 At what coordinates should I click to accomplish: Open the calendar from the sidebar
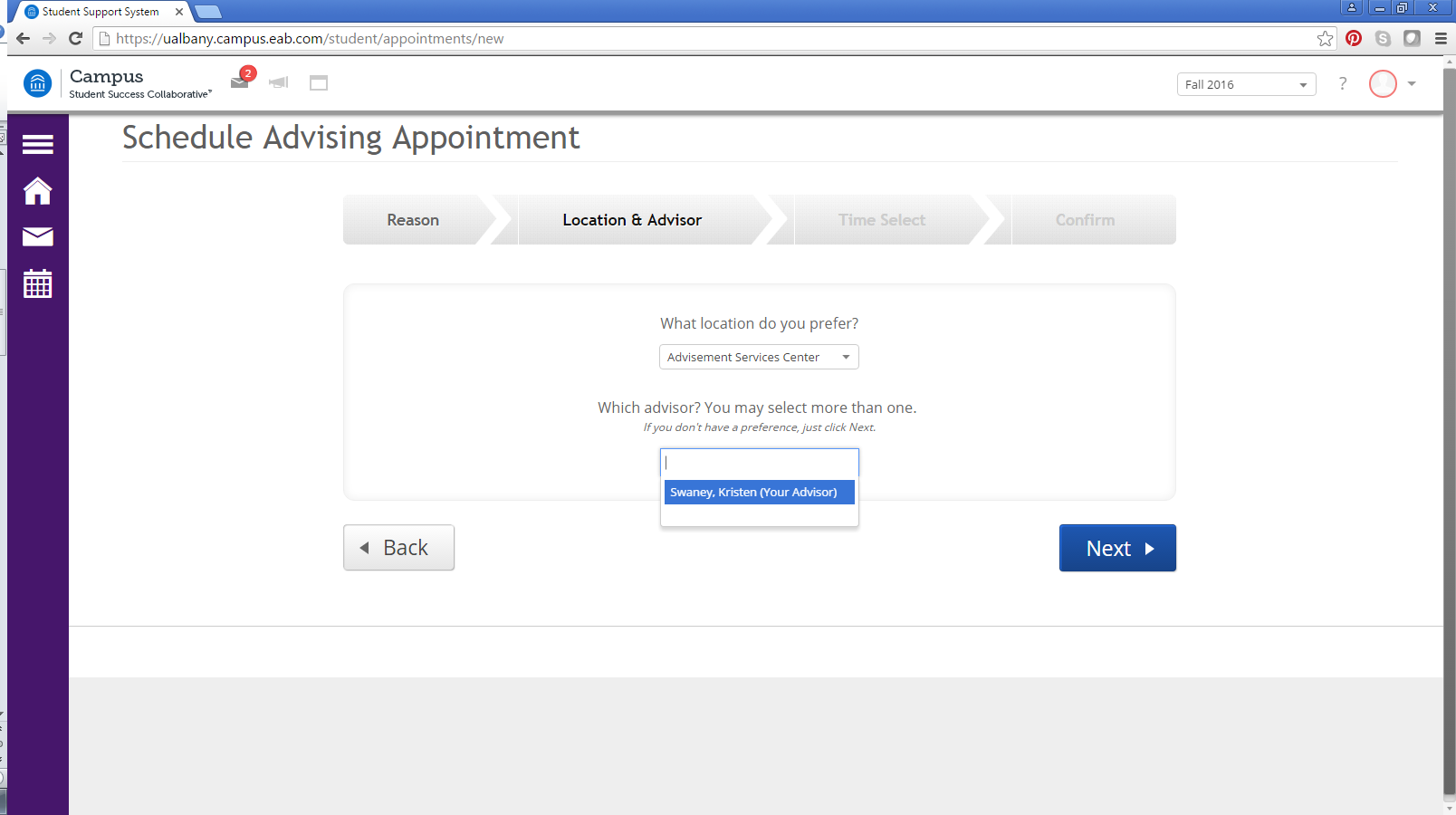coord(37,283)
